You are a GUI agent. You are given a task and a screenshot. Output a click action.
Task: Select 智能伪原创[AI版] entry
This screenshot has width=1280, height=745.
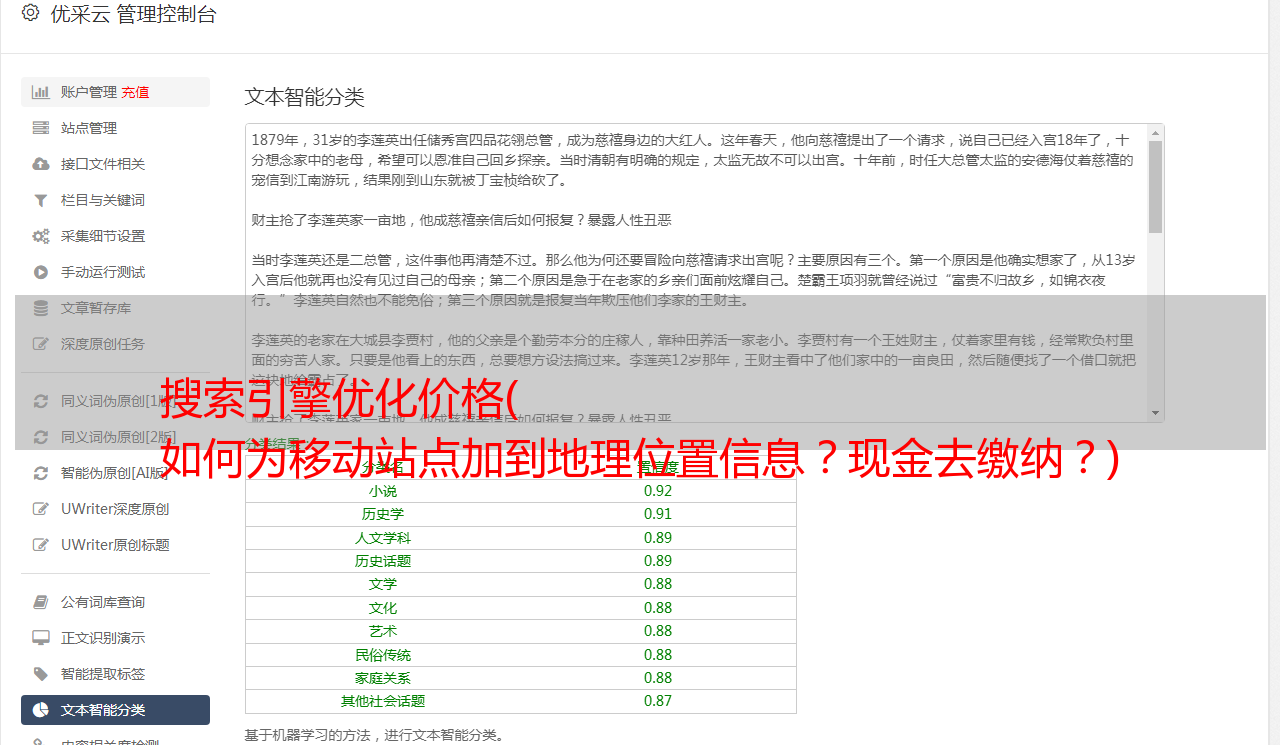[x=115, y=473]
